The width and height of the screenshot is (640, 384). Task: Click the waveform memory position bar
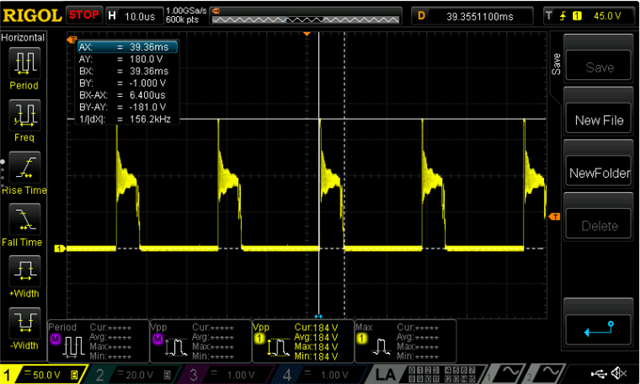pos(305,19)
